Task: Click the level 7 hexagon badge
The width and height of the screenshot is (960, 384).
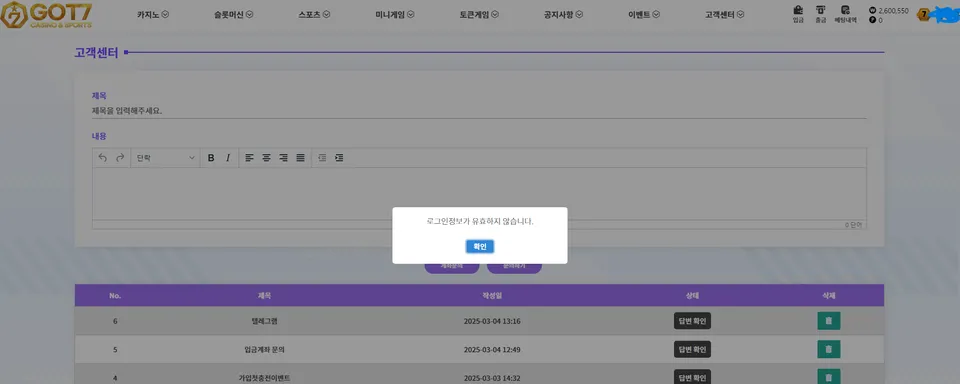Action: pos(923,15)
